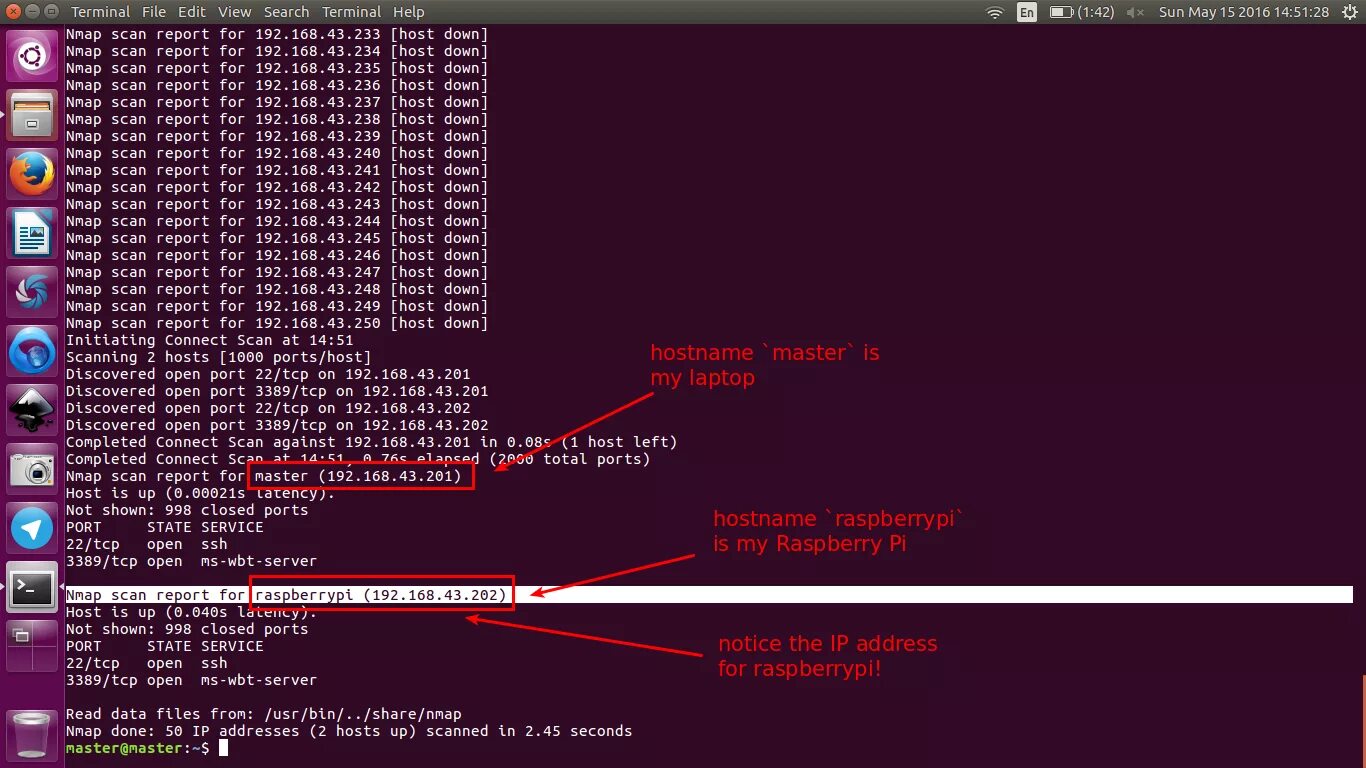Screen dimensions: 1366x768
Task: Click the line for 192.168.43.250 host down
Action: (x=277, y=323)
